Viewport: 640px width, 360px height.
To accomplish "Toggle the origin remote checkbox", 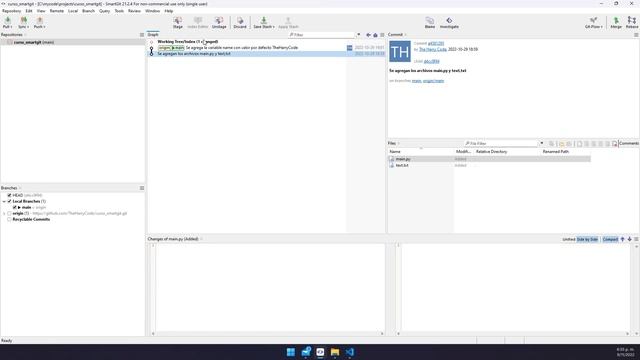I will pyautogui.click(x=9, y=213).
